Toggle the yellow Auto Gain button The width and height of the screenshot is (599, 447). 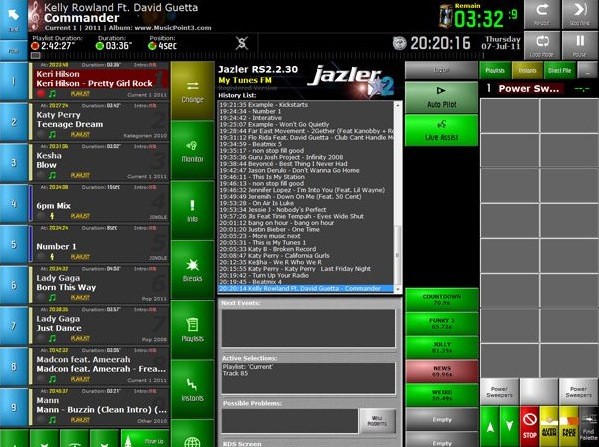click(x=549, y=426)
